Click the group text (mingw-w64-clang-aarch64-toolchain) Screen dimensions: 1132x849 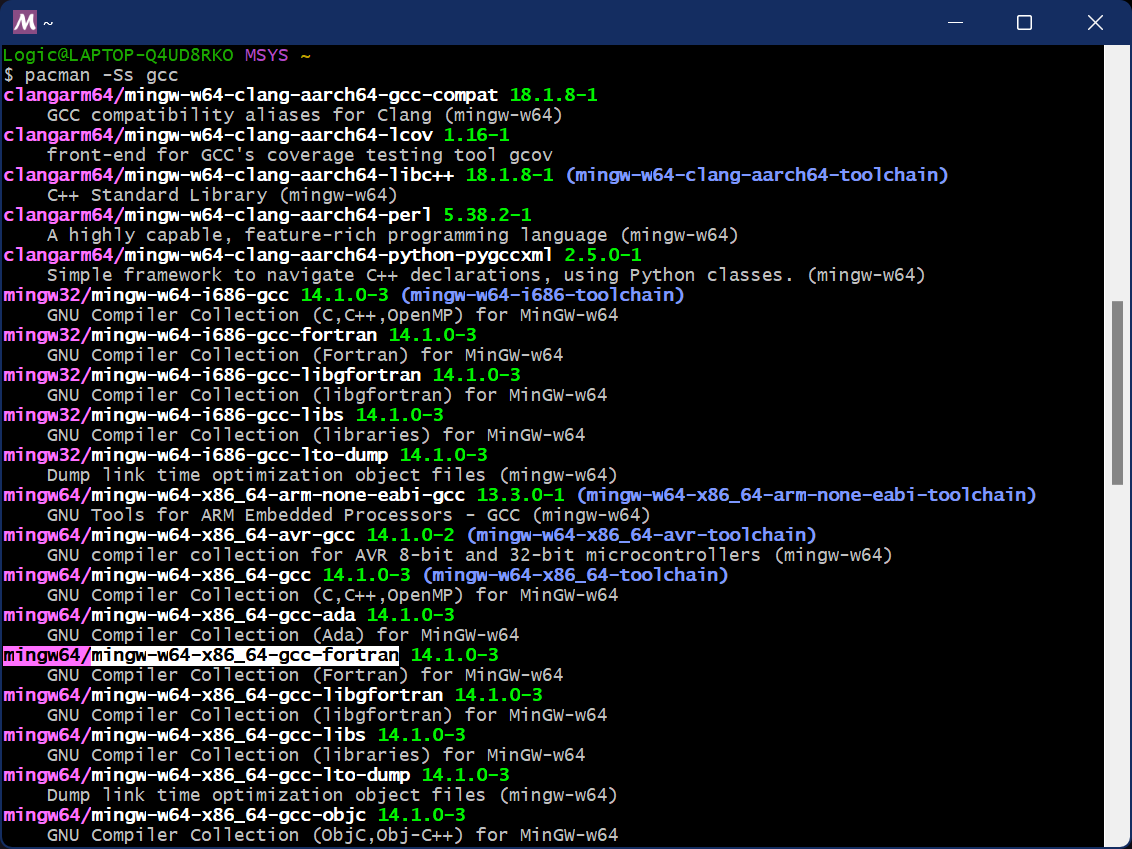point(757,175)
